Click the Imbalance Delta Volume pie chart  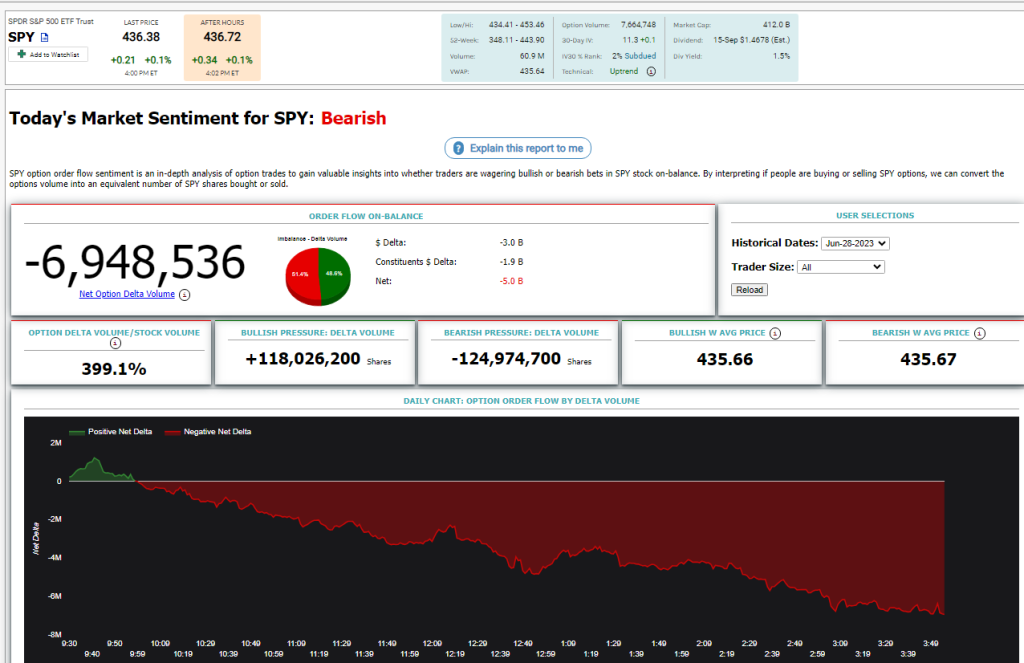[318, 276]
